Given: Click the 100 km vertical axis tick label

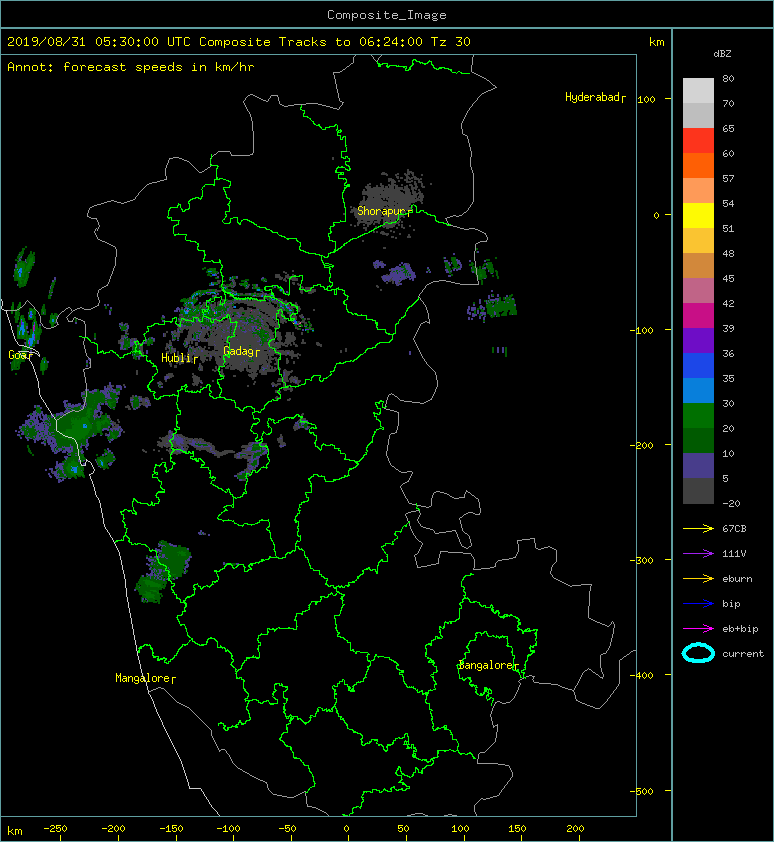Looking at the screenshot, I should coord(646,99).
